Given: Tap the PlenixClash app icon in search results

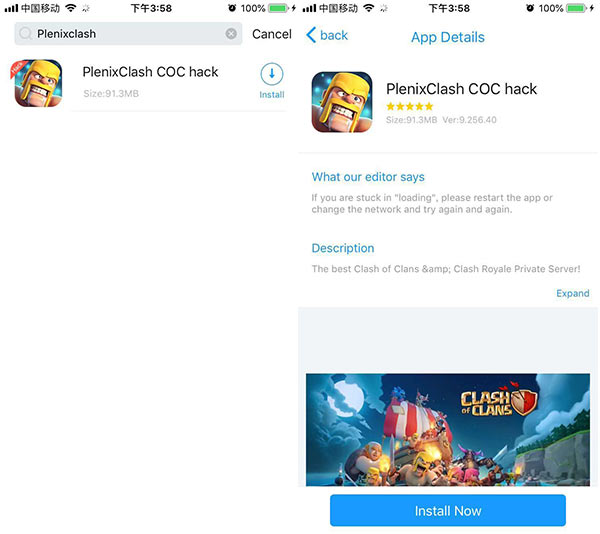Looking at the screenshot, I should click(37, 83).
